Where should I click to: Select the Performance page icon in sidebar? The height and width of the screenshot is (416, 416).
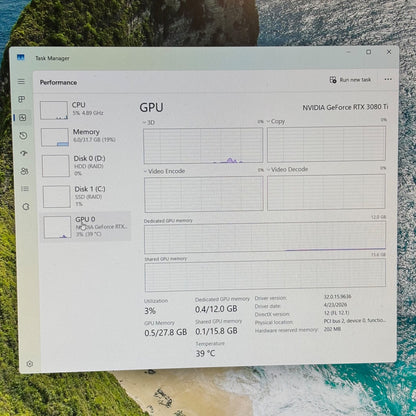coord(23,117)
